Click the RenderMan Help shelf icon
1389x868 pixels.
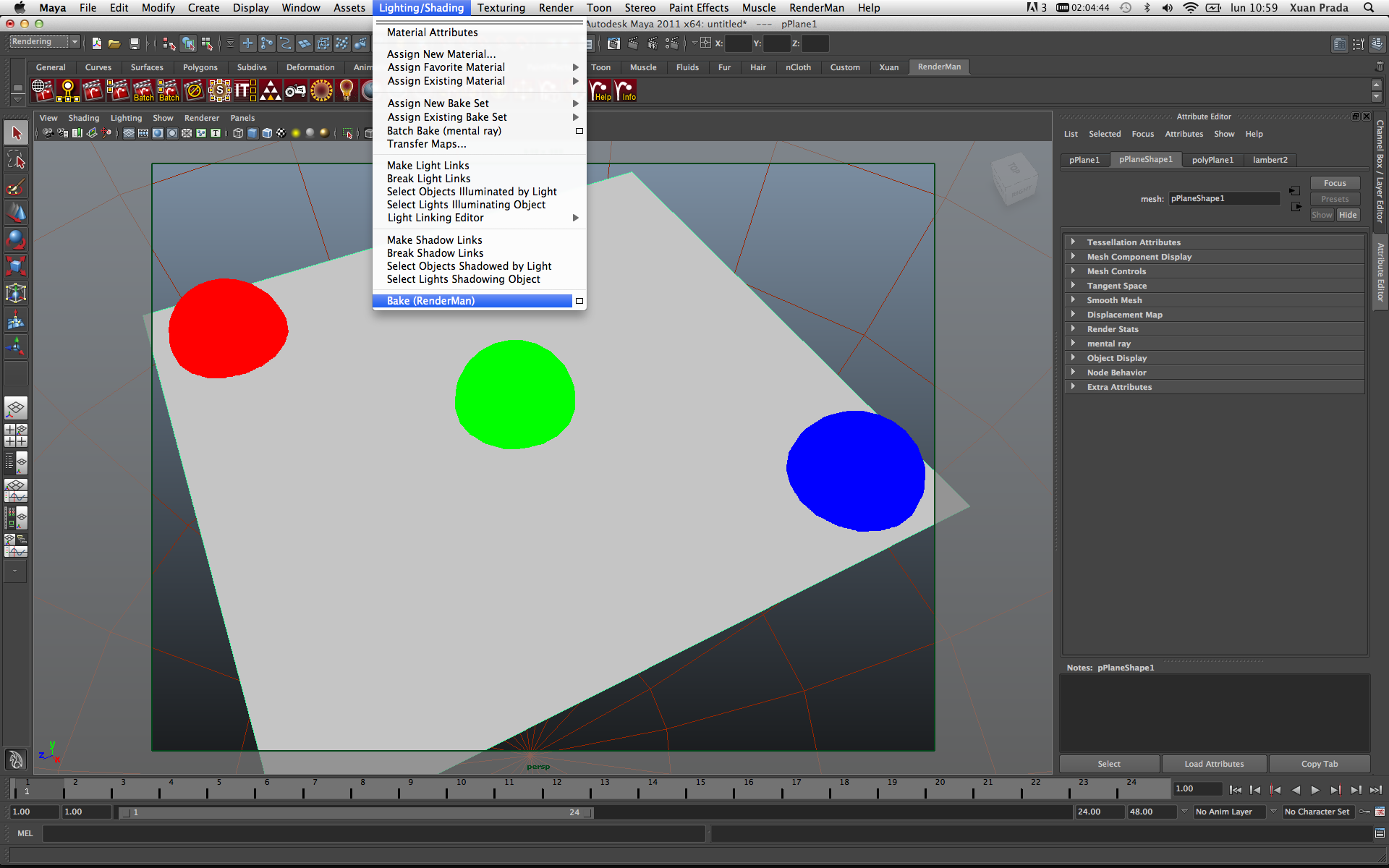pos(600,90)
